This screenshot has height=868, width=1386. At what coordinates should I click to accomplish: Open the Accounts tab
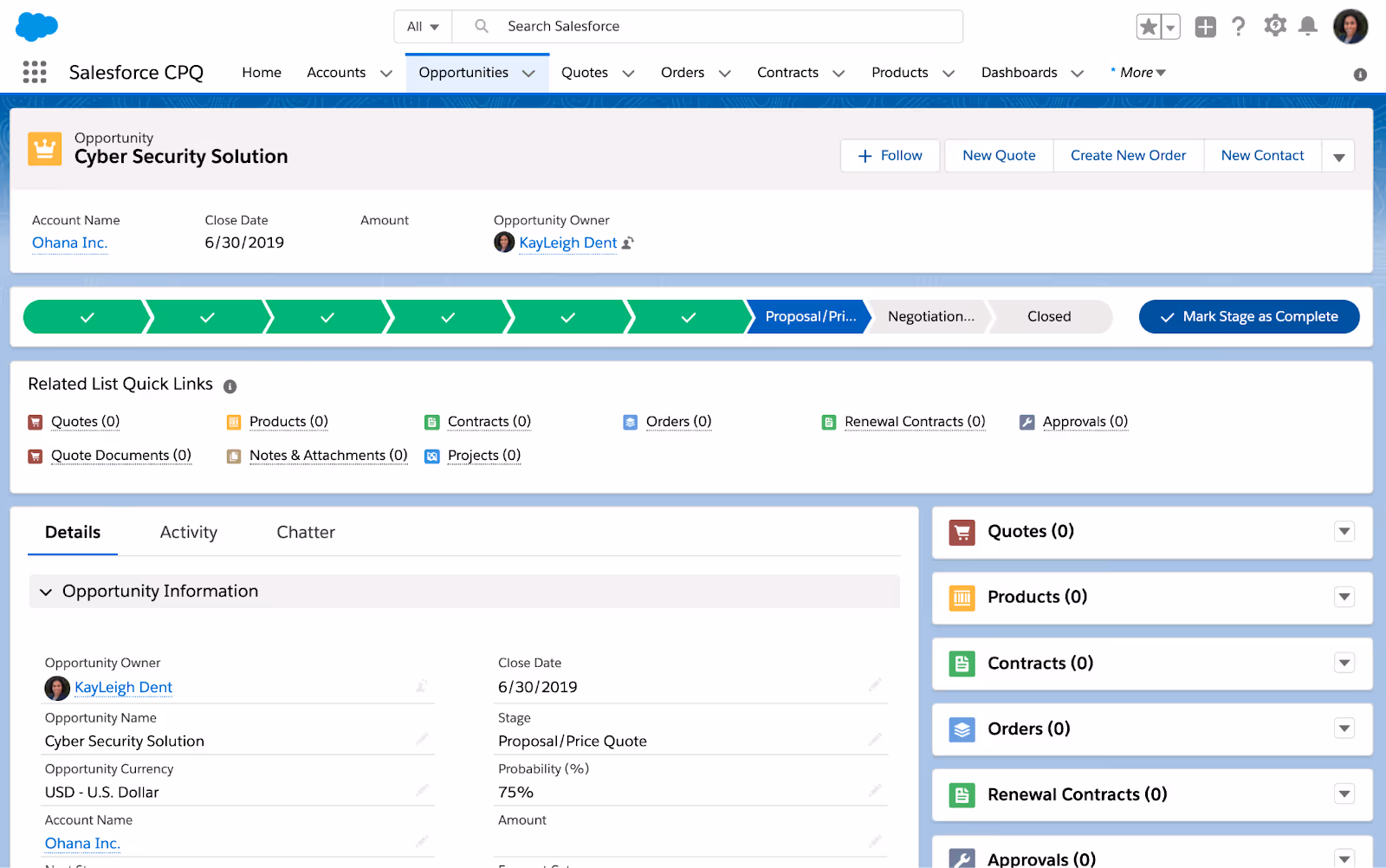pyautogui.click(x=336, y=73)
